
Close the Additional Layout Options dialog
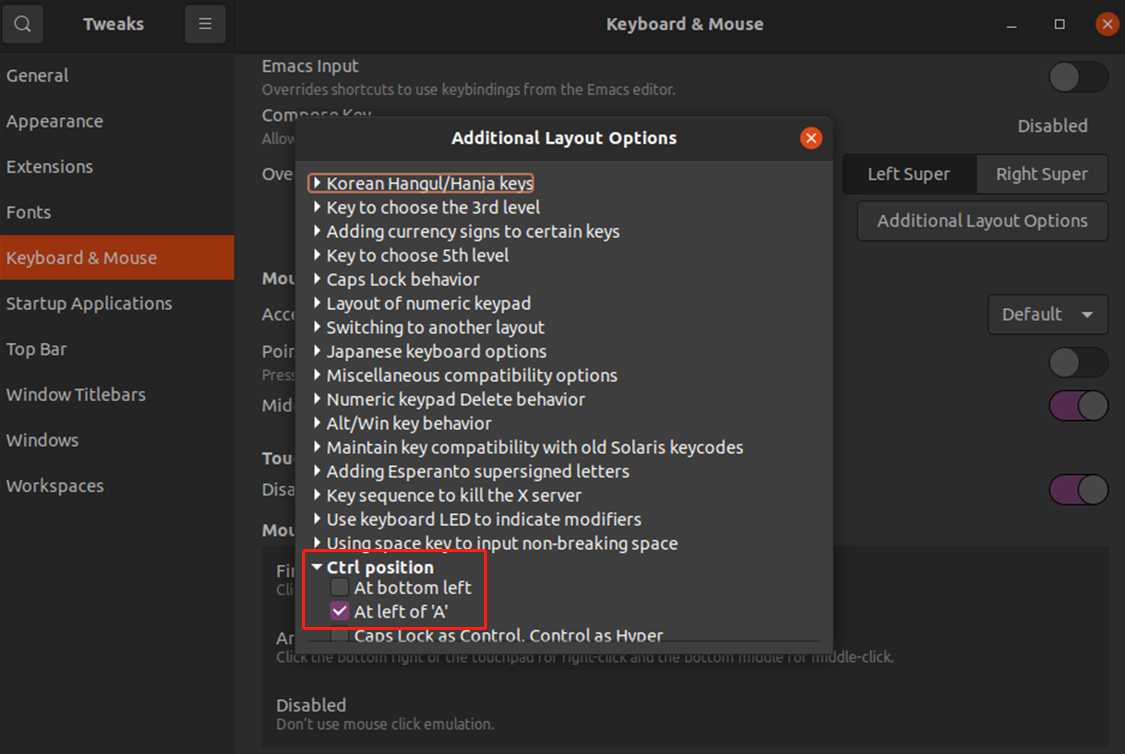[811, 138]
